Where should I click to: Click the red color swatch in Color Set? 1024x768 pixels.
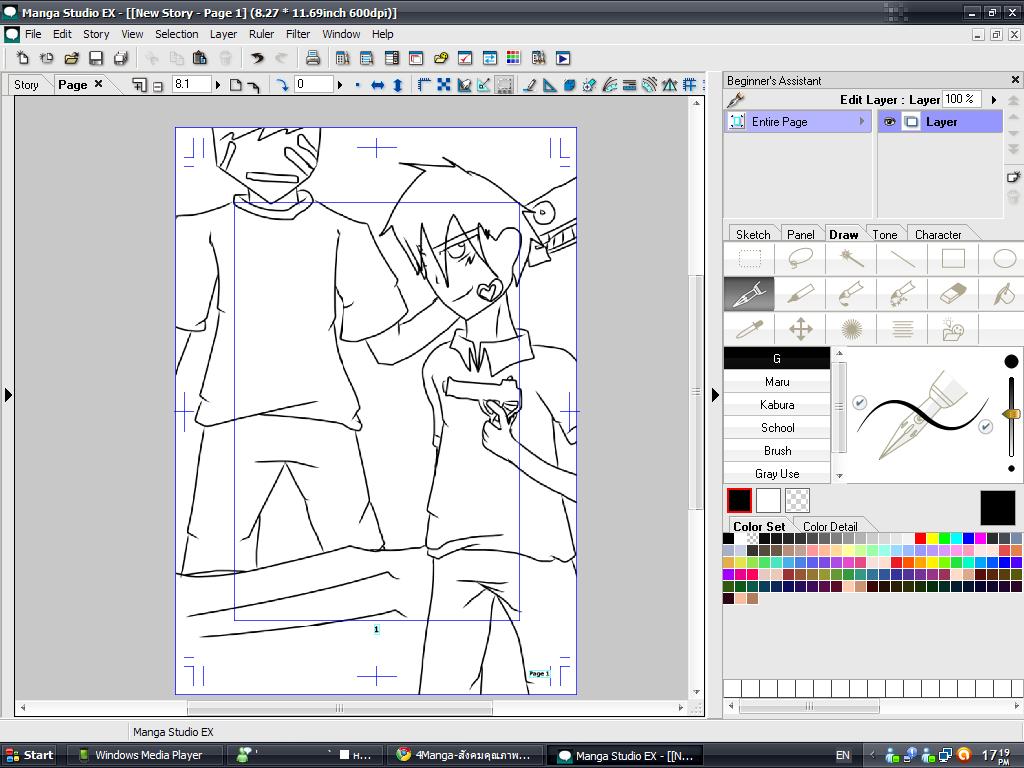click(x=920, y=539)
